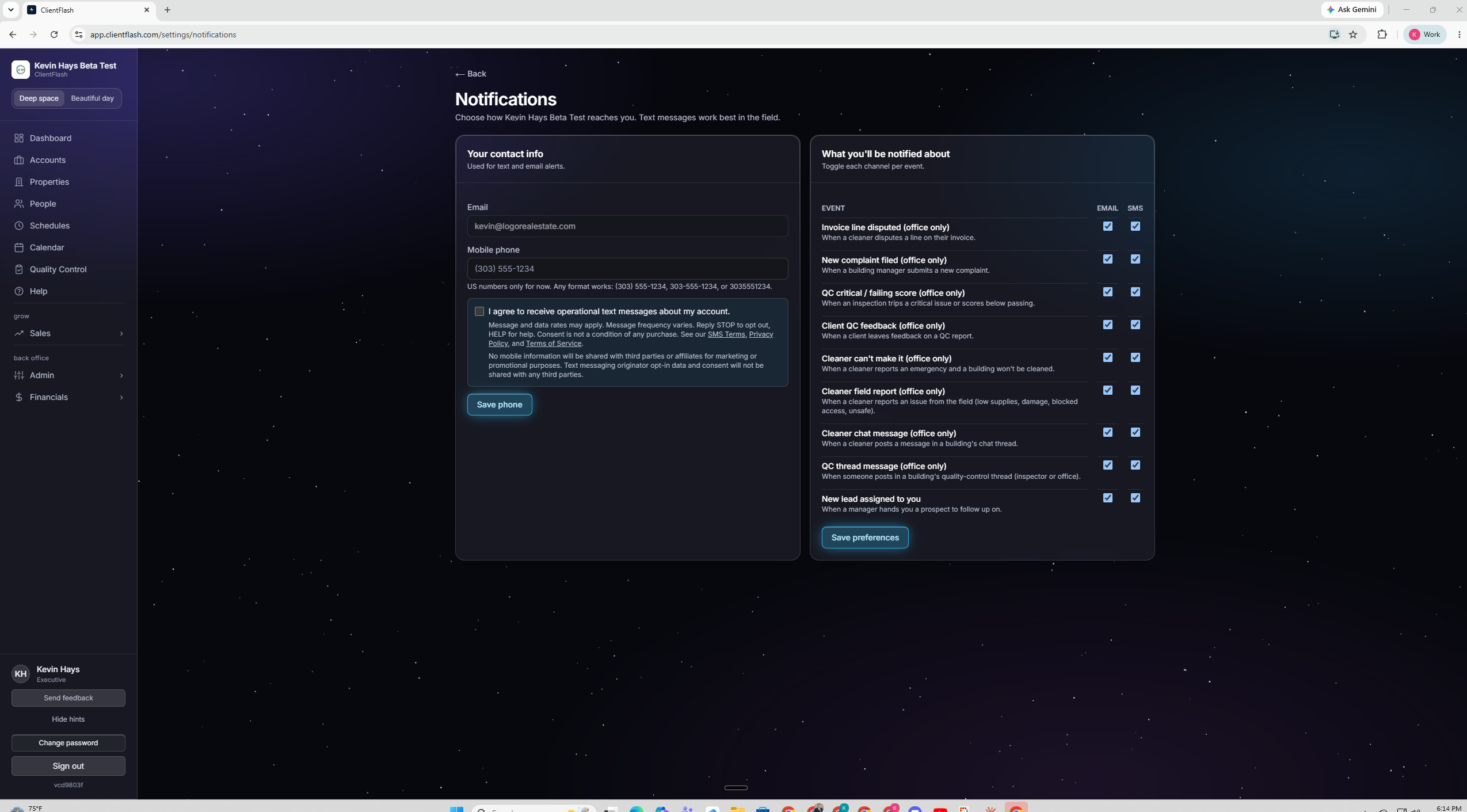This screenshot has width=1467, height=812.
Task: Click the Save phone button
Action: [x=500, y=405]
